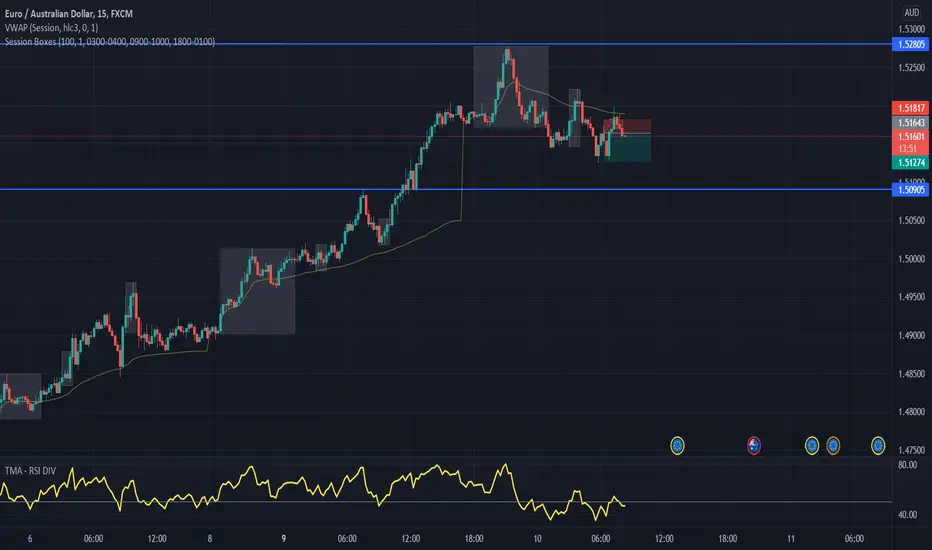Select the large shaded session box near the 1.50000 level
The height and width of the screenshot is (550, 932).
(x=257, y=291)
